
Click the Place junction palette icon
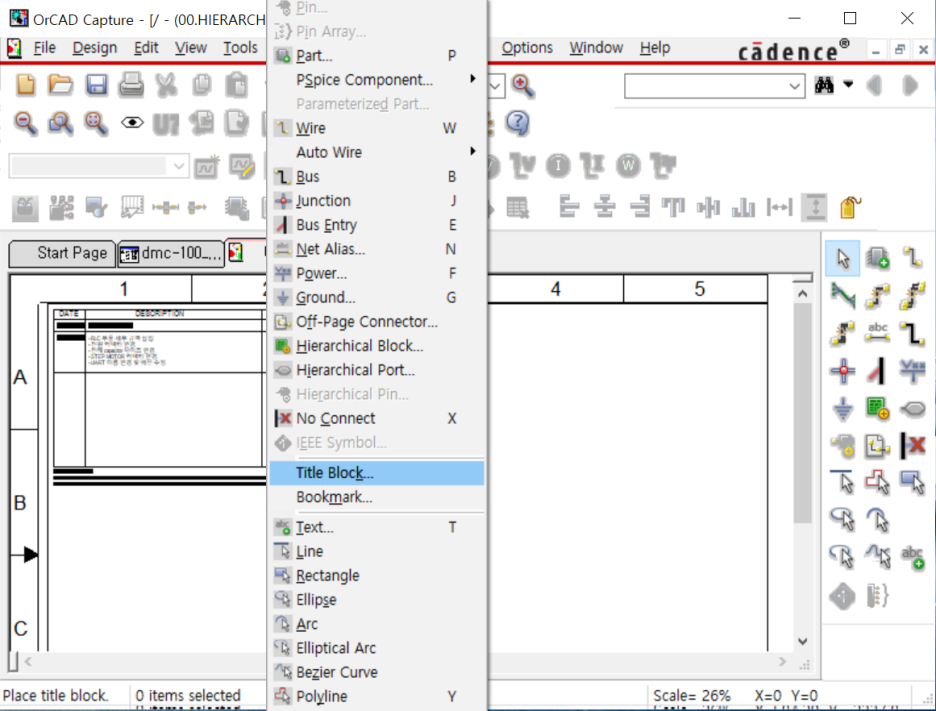click(842, 371)
